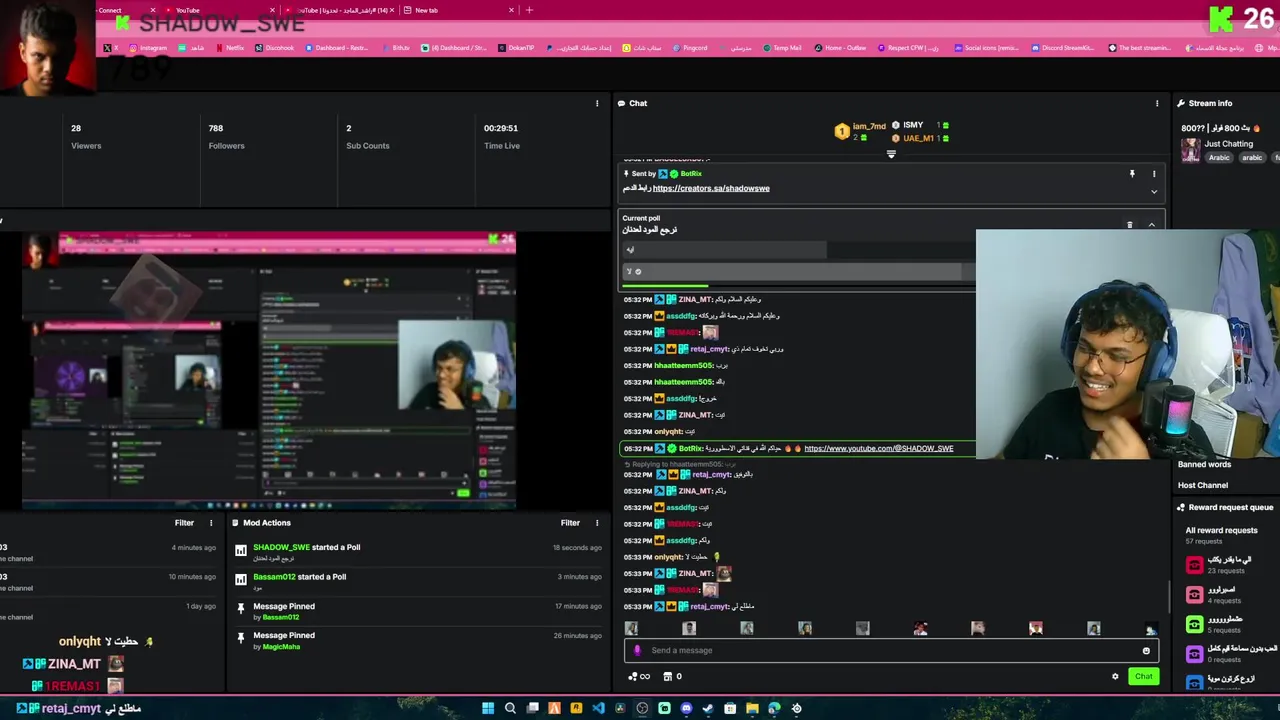Click the pink reward with 4 requests
Image resolution: width=1280 pixels, height=720 pixels.
1194,594
